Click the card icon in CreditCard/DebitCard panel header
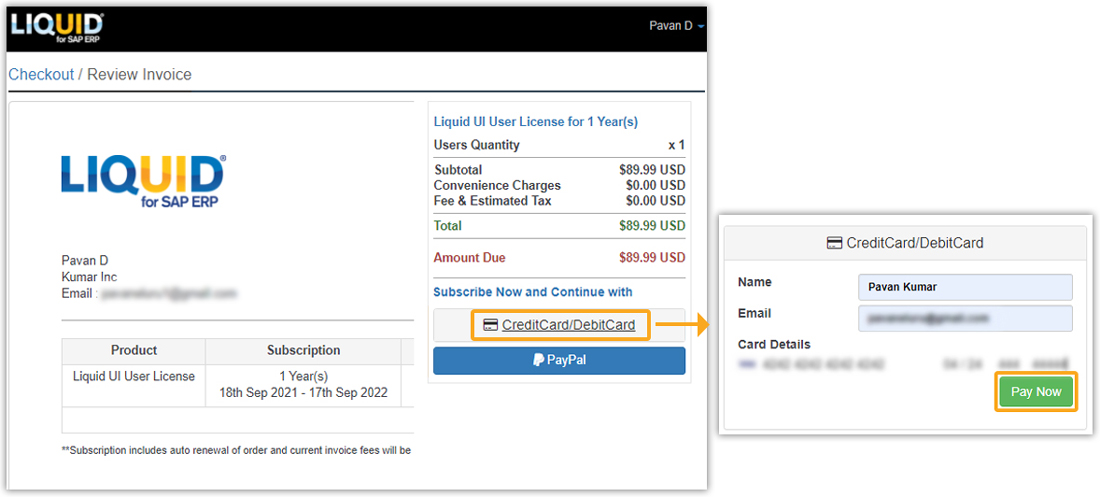This screenshot has height=497, width=1100. 834,244
